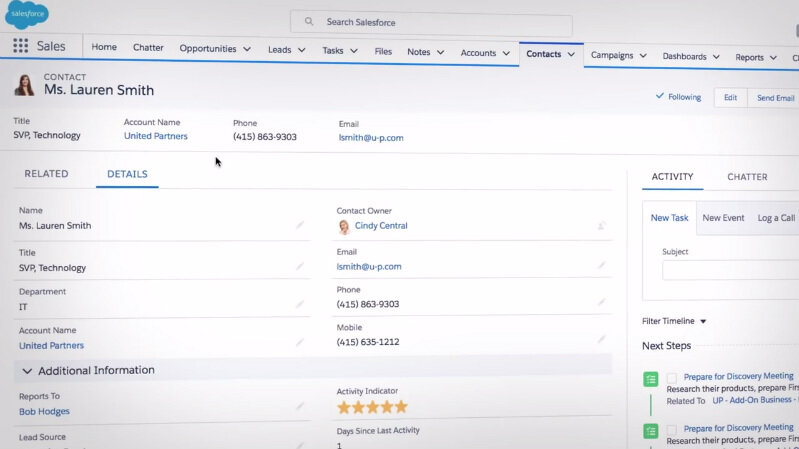799x449 pixels.
Task: Click the change owner icon beside Cindy Central
Action: point(601,226)
